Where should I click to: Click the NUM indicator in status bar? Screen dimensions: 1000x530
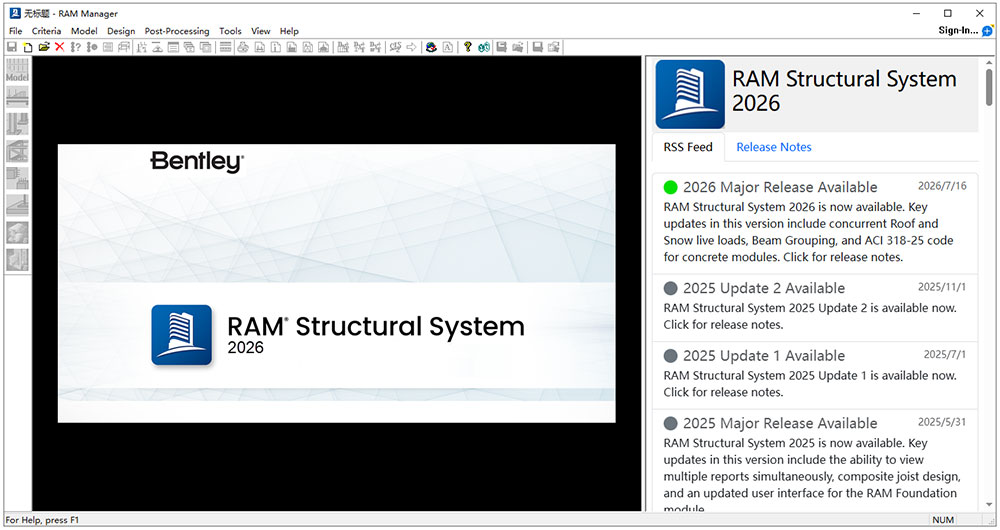pyautogui.click(x=943, y=520)
